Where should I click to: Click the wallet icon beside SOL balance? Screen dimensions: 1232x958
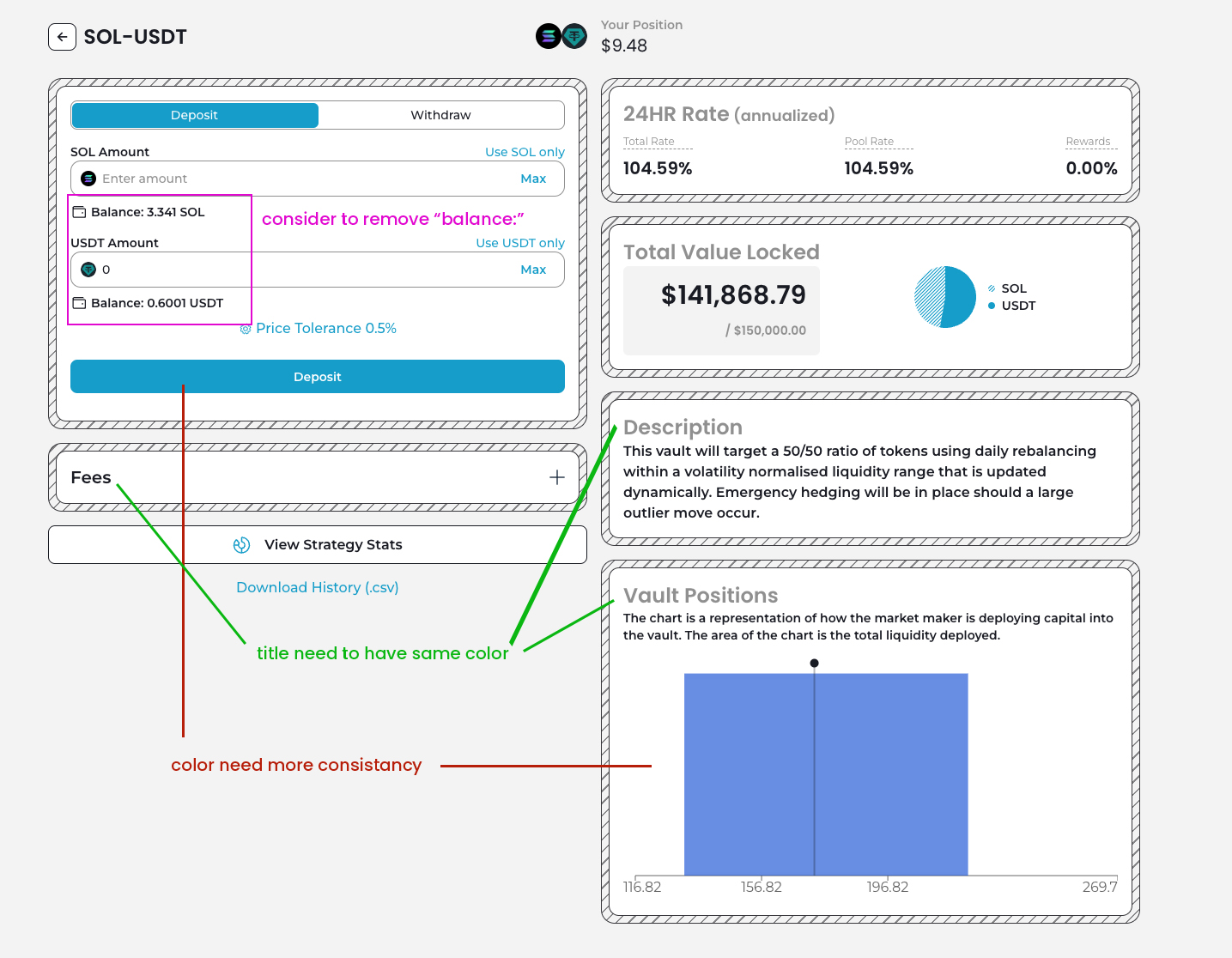pyautogui.click(x=79, y=212)
